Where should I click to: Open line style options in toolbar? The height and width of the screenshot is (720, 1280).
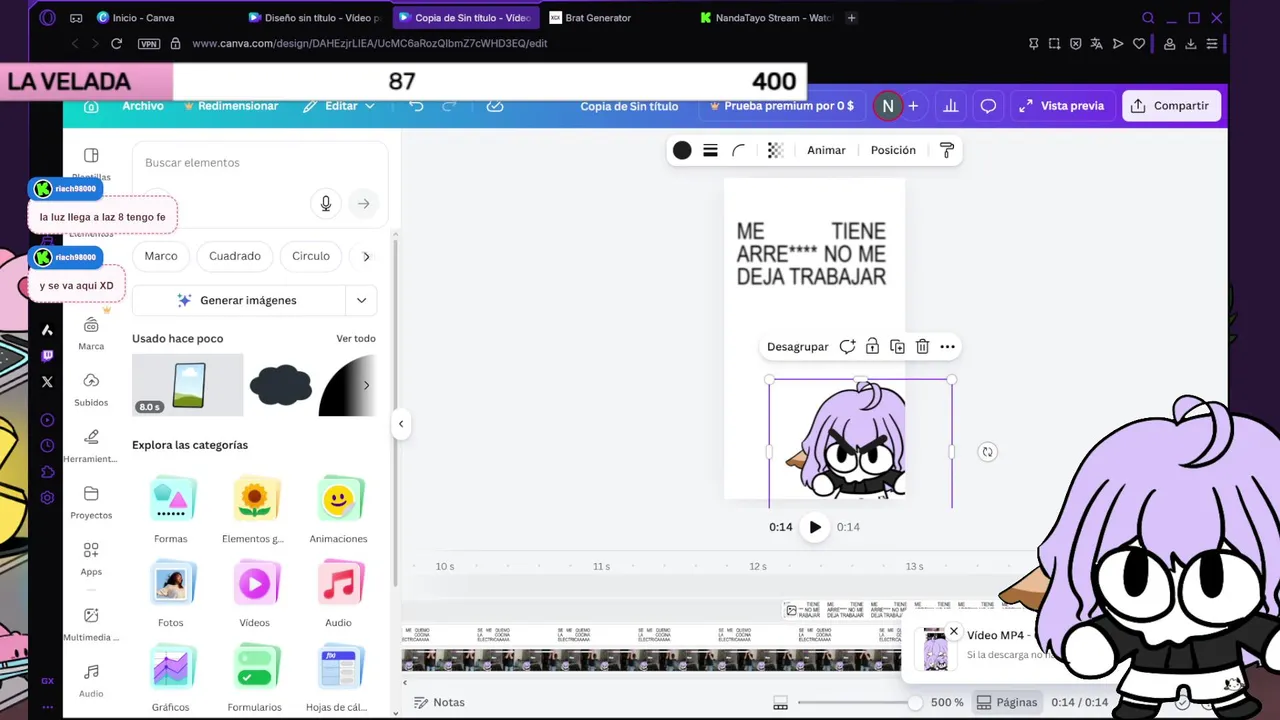(710, 150)
